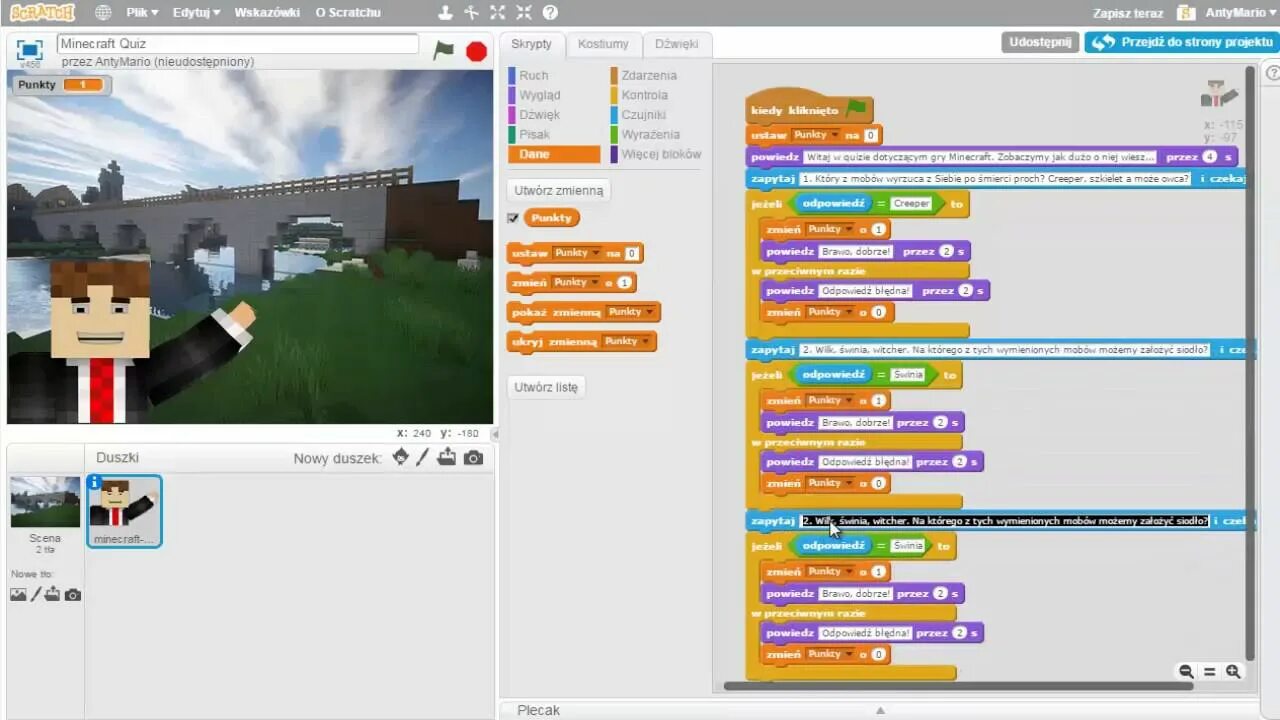Open sprite info for minecraft sprite

point(95,482)
